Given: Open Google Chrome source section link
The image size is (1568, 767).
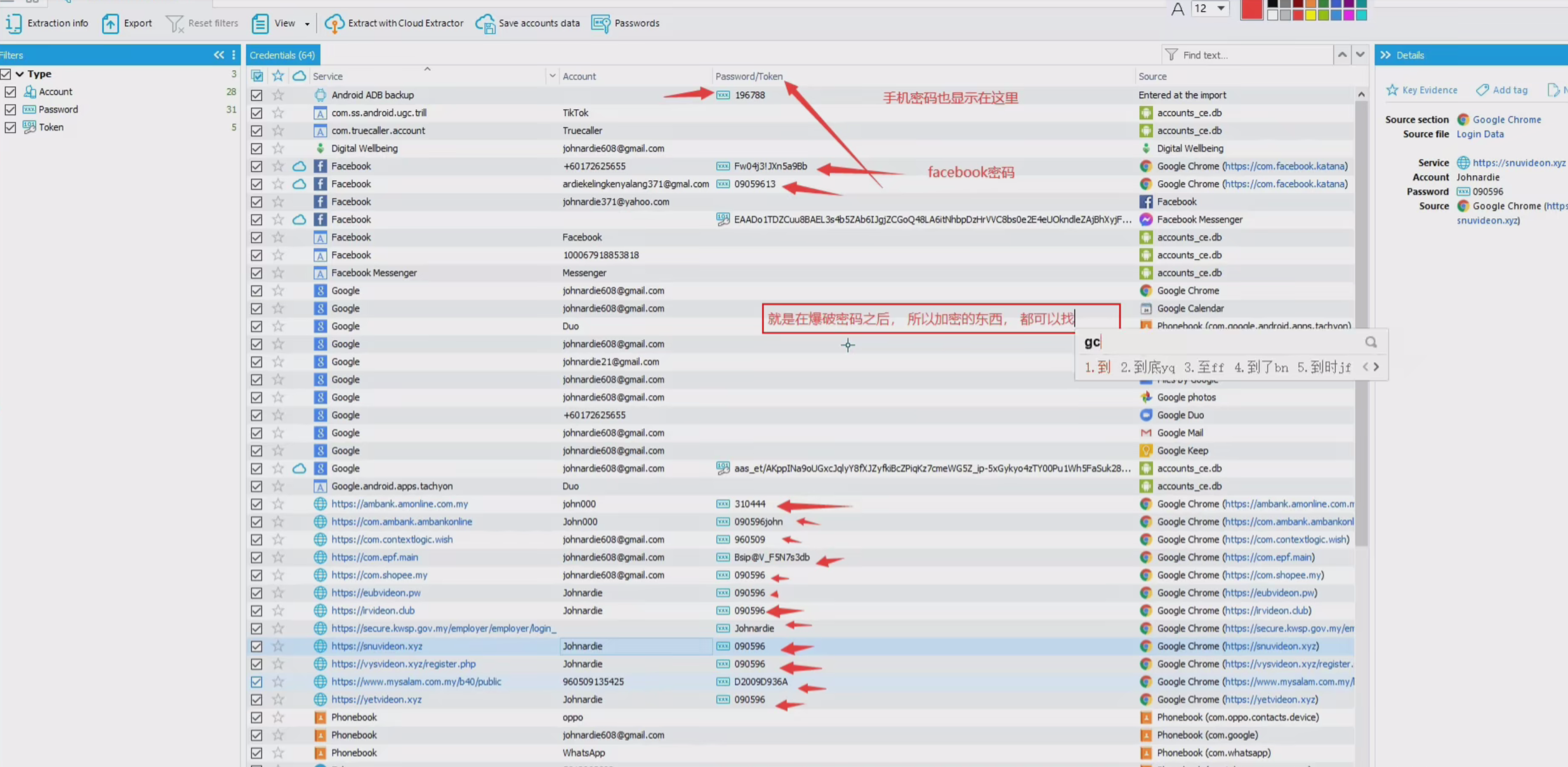Looking at the screenshot, I should (1506, 120).
